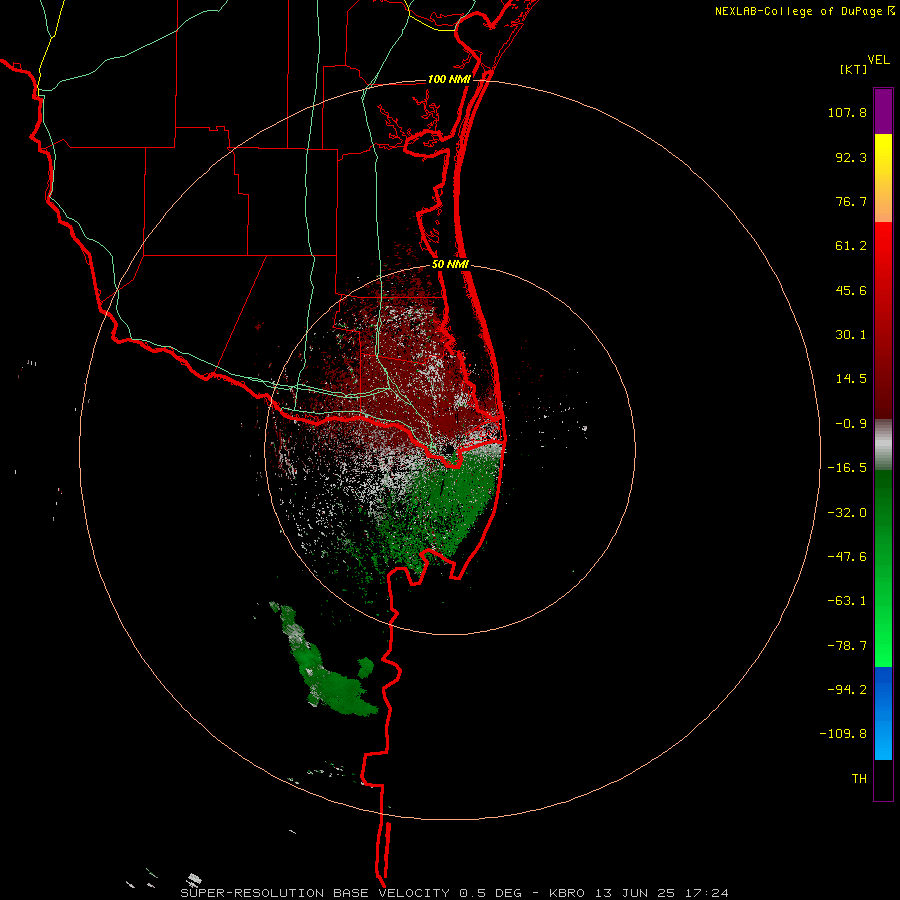900x900 pixels.
Task: Click the TH legend label
Action: (x=859, y=779)
